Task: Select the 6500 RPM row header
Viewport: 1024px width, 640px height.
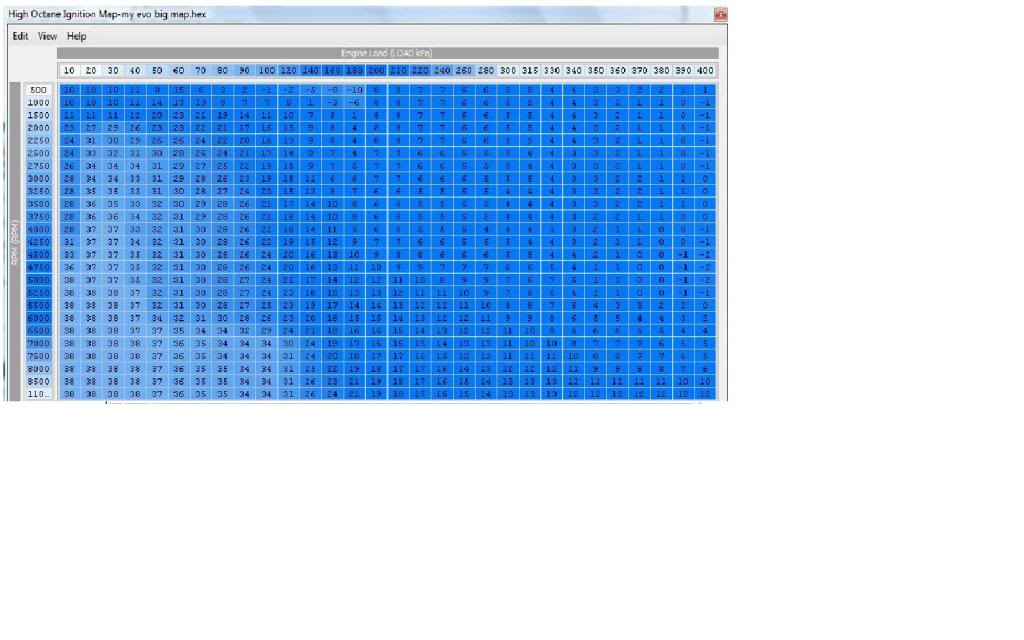Action: click(x=39, y=330)
